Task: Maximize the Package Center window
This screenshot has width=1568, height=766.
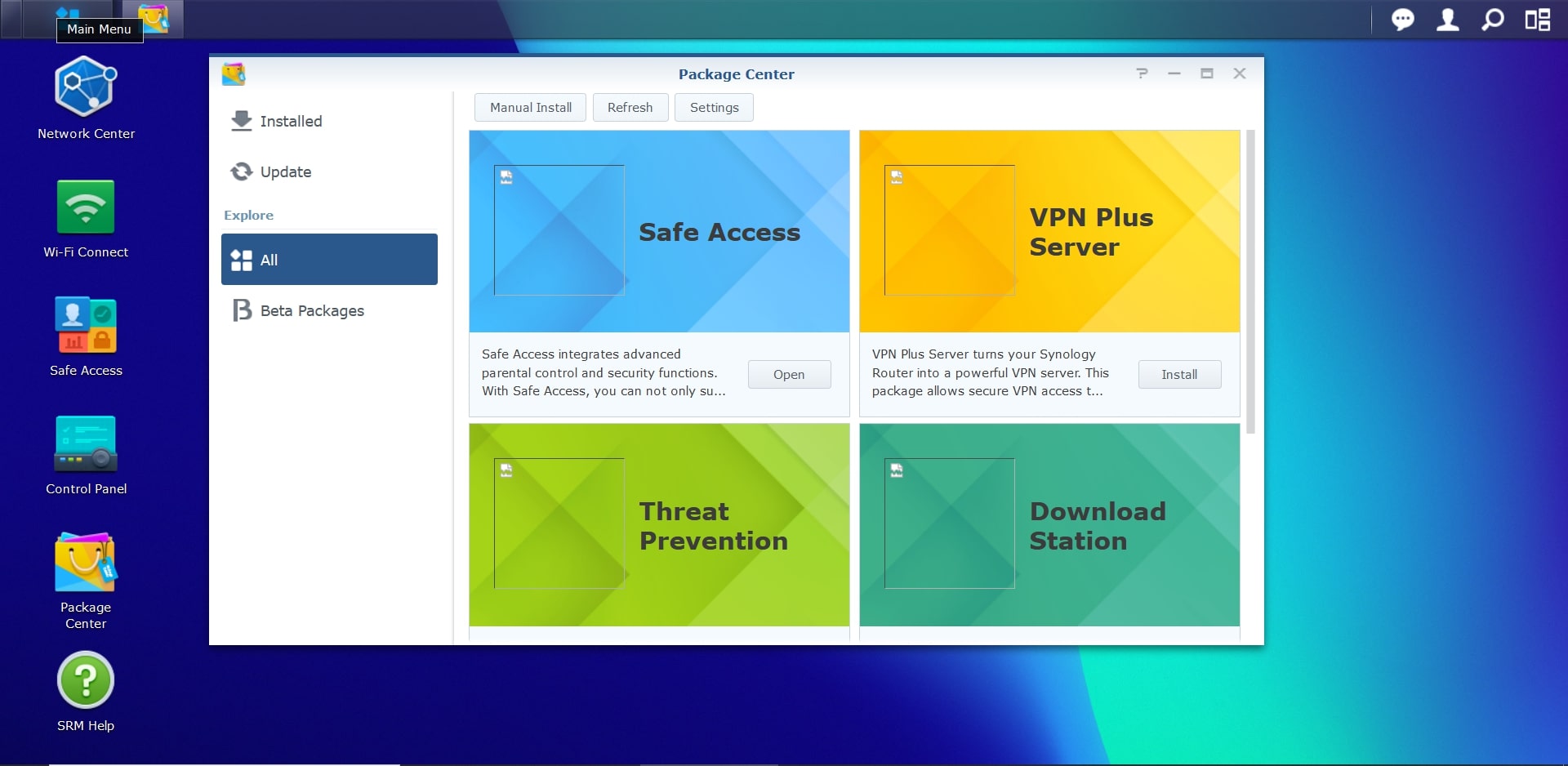Action: (x=1207, y=73)
